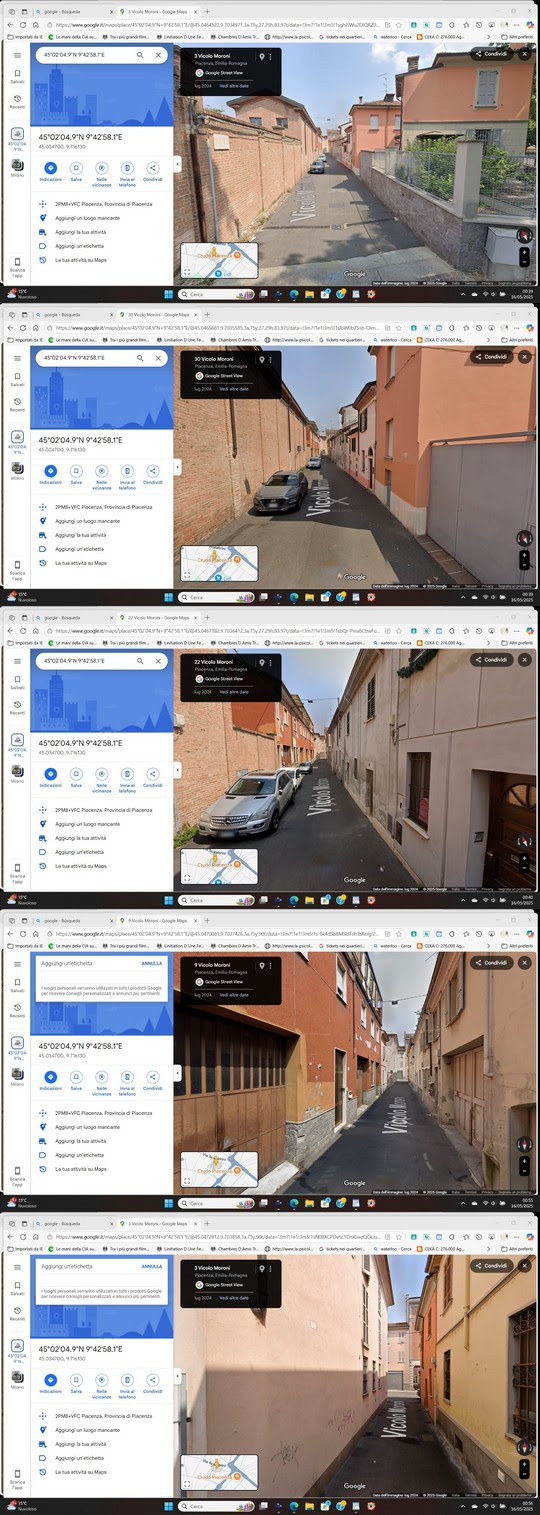Switch to the '9 Vicolo Moroni - Google Maps' browser tab
The height and width of the screenshot is (1515, 540).
click(158, 921)
